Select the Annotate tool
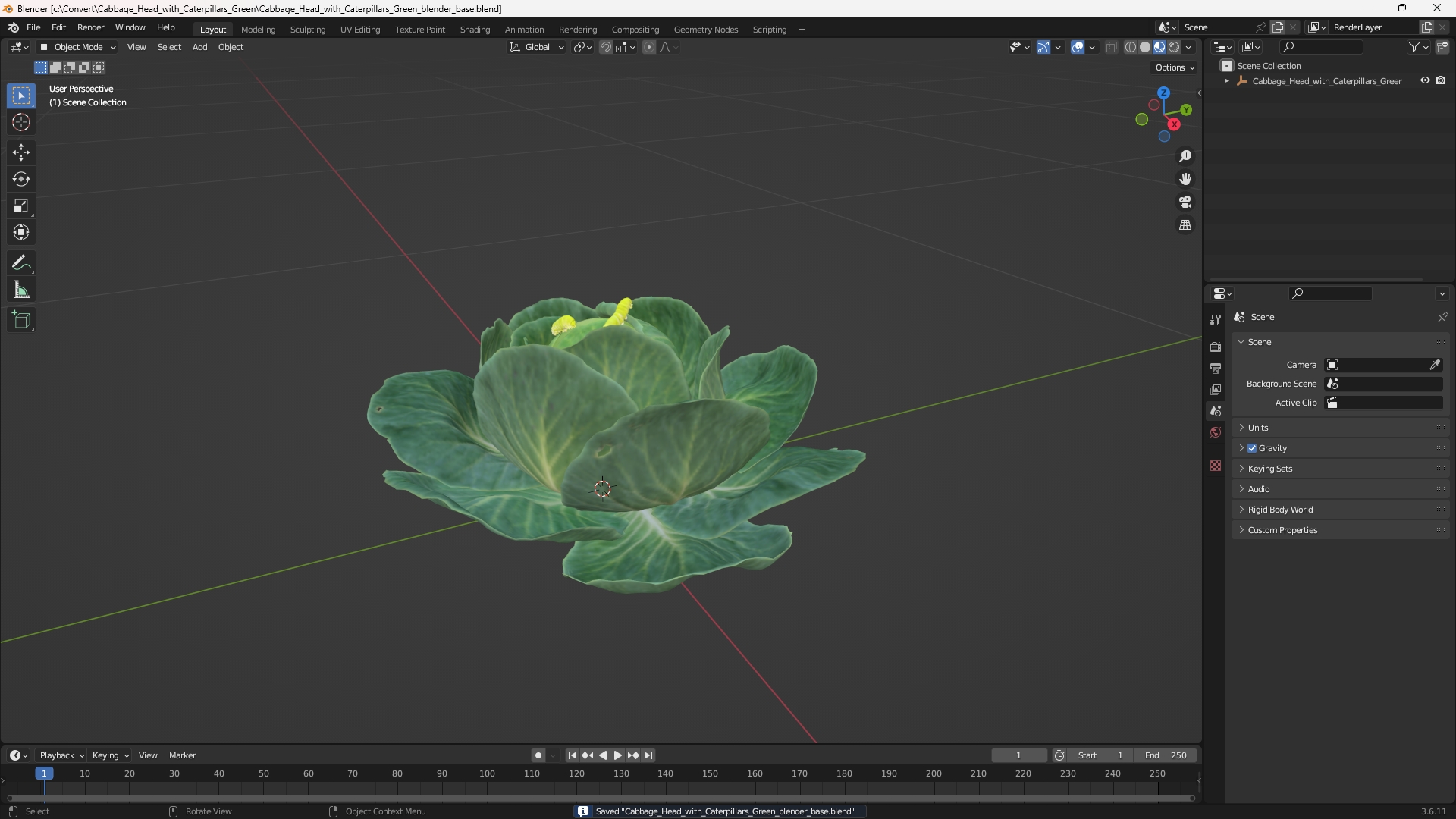Screen dimensions: 1456x819 click(x=21, y=263)
